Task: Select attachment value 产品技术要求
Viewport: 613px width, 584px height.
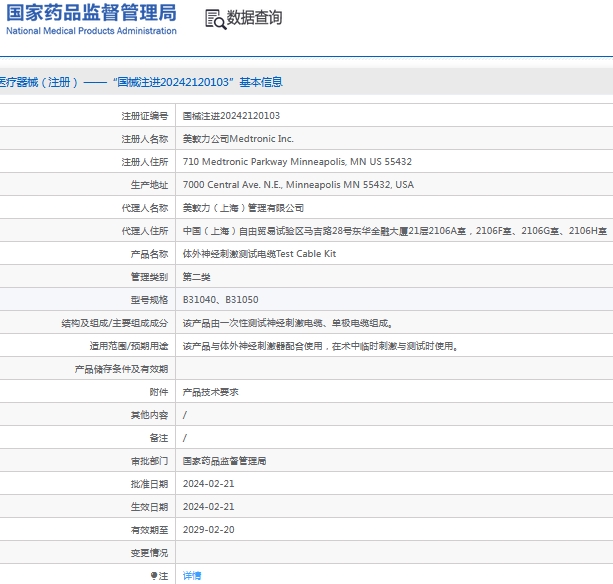Action: pyautogui.click(x=210, y=392)
